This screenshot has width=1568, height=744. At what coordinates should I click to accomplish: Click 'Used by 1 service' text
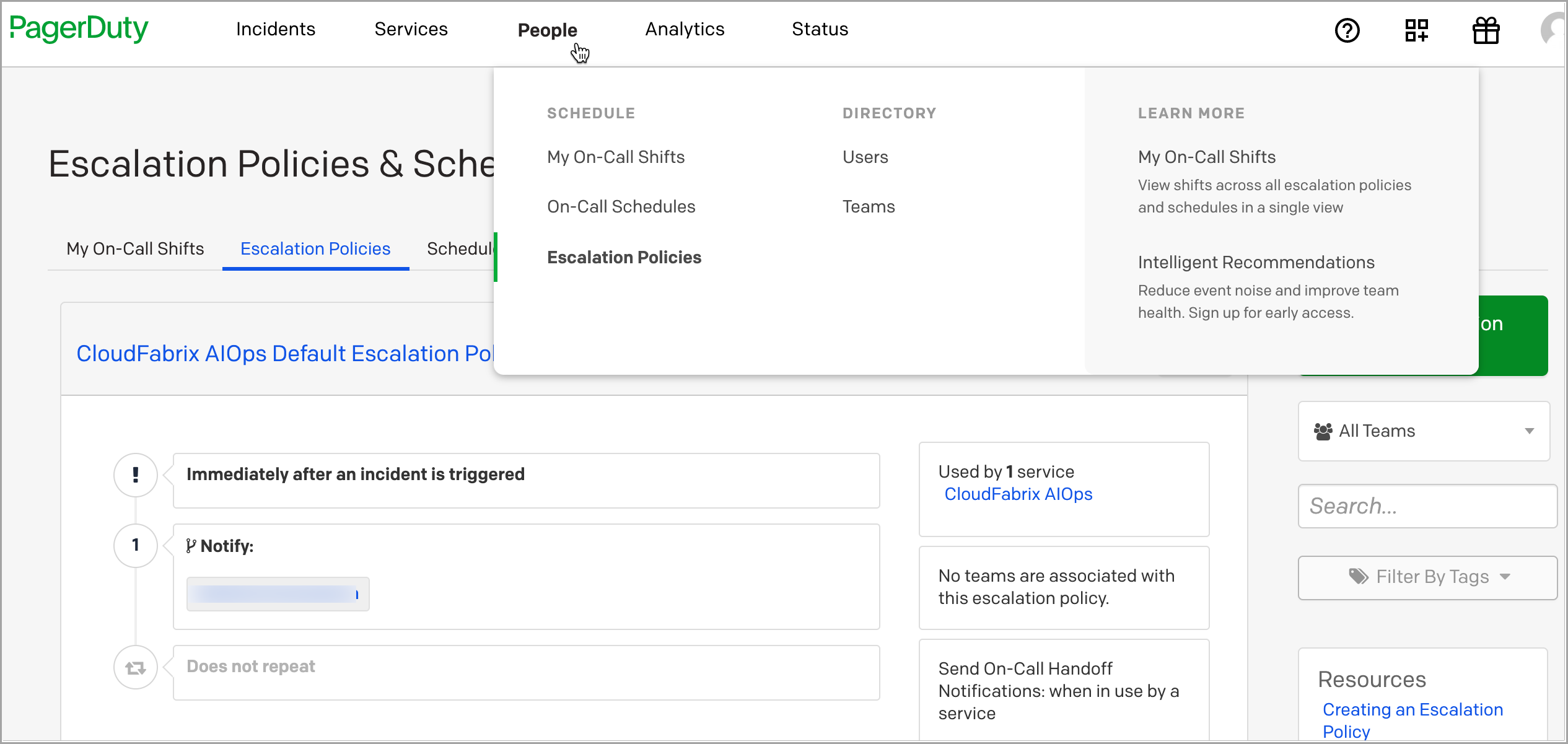pos(1006,471)
